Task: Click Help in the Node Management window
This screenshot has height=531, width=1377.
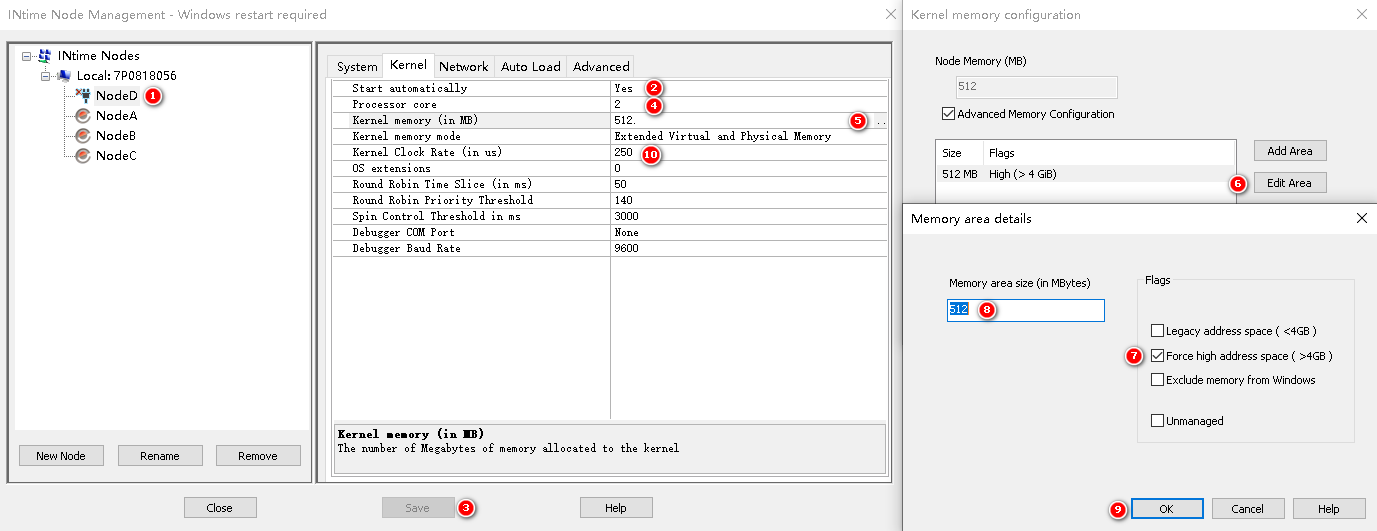Action: [616, 508]
